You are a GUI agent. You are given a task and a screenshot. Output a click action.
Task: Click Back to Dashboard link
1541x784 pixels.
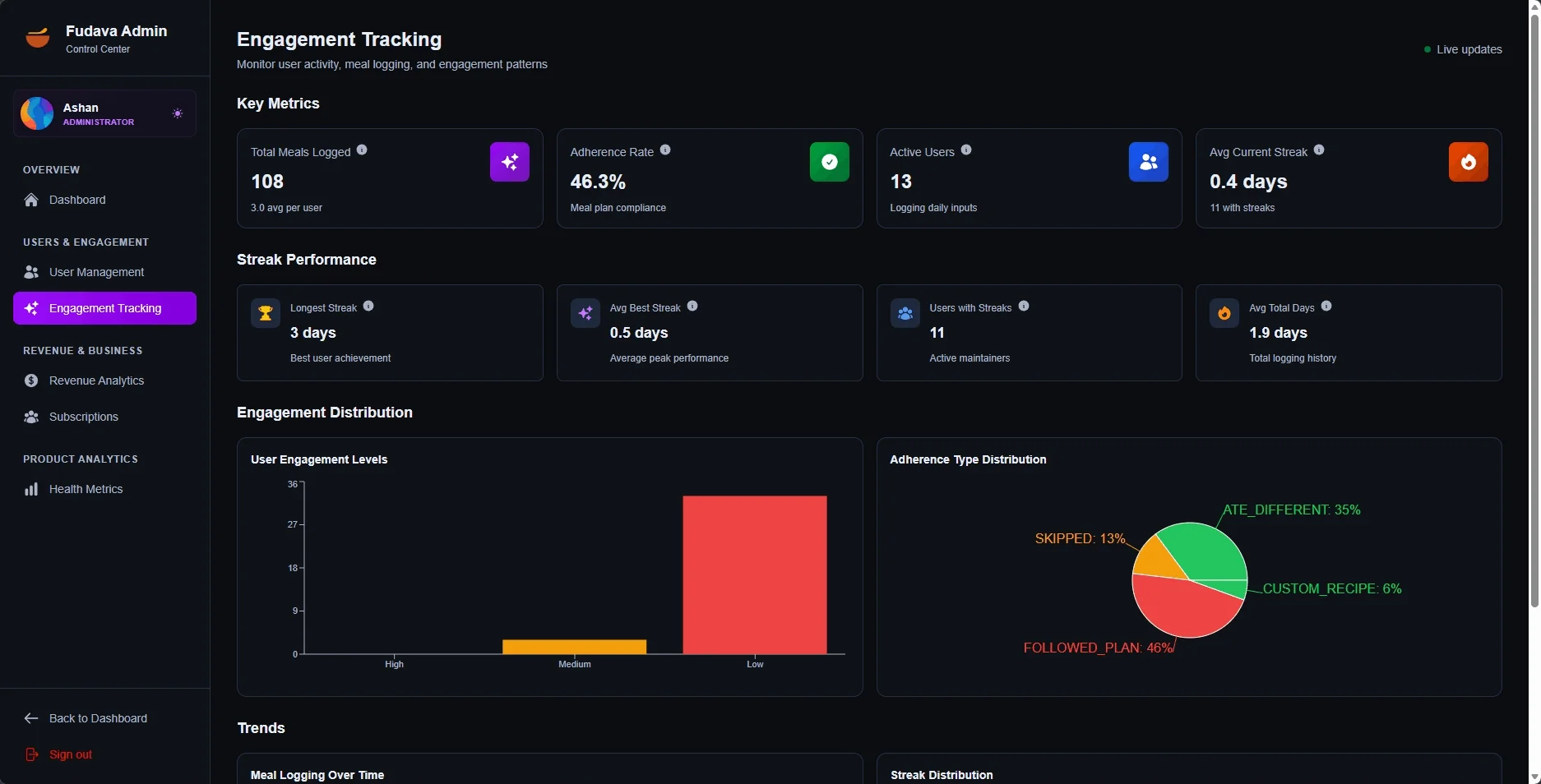pos(98,718)
